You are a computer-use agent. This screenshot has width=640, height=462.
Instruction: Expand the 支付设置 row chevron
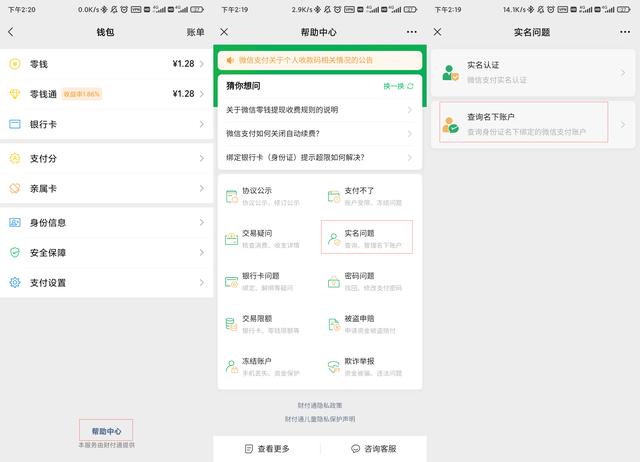click(202, 282)
